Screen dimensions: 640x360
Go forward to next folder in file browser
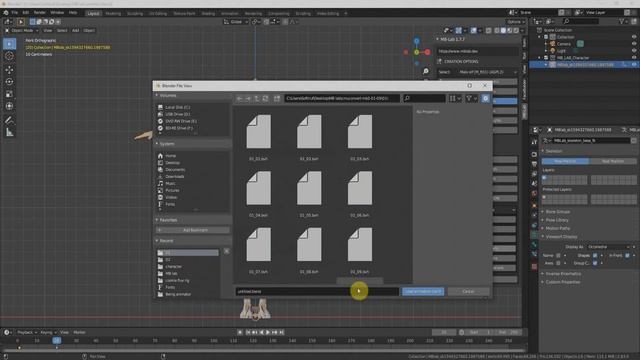tap(248, 98)
